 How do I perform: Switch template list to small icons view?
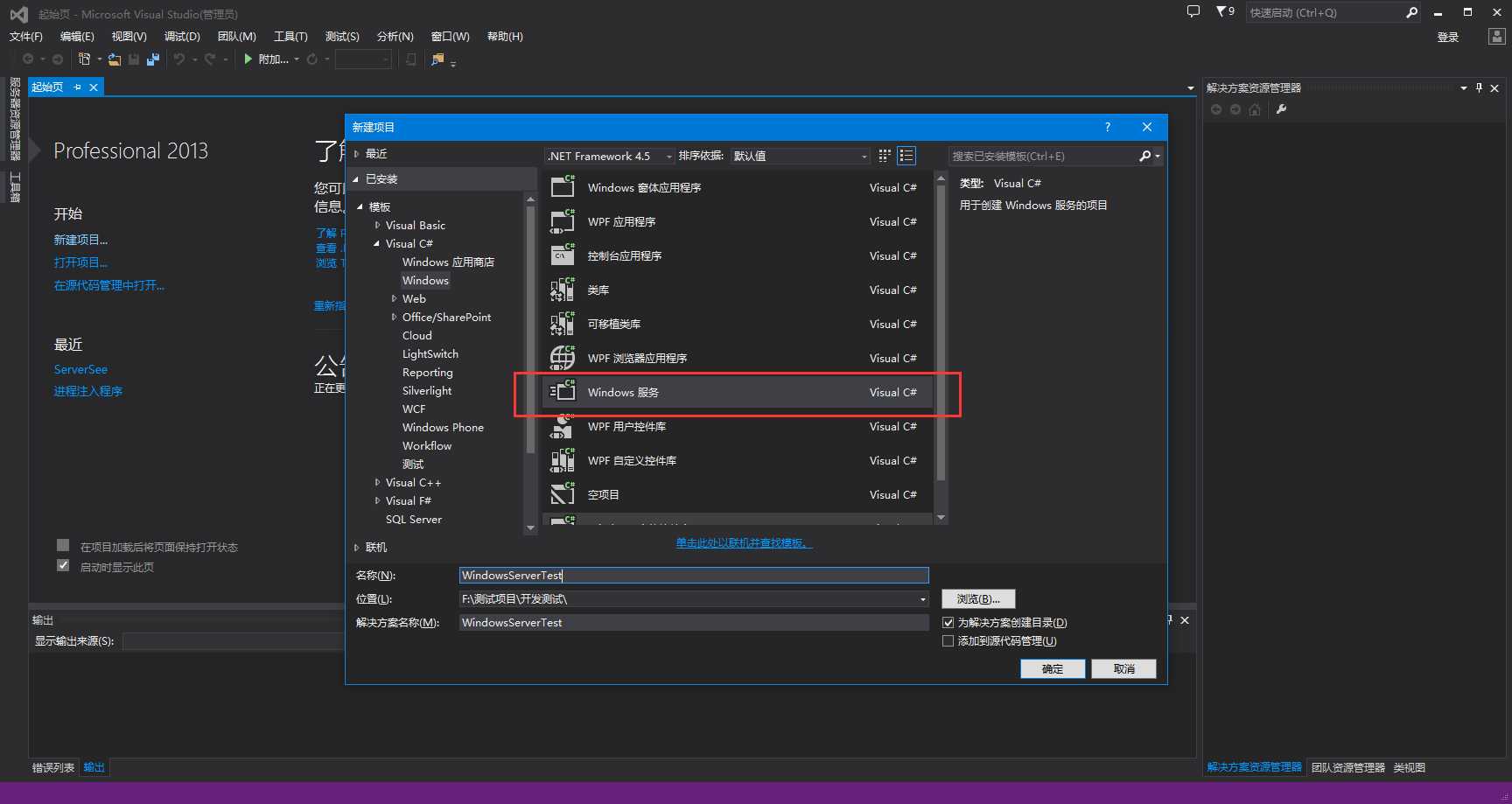coord(885,156)
